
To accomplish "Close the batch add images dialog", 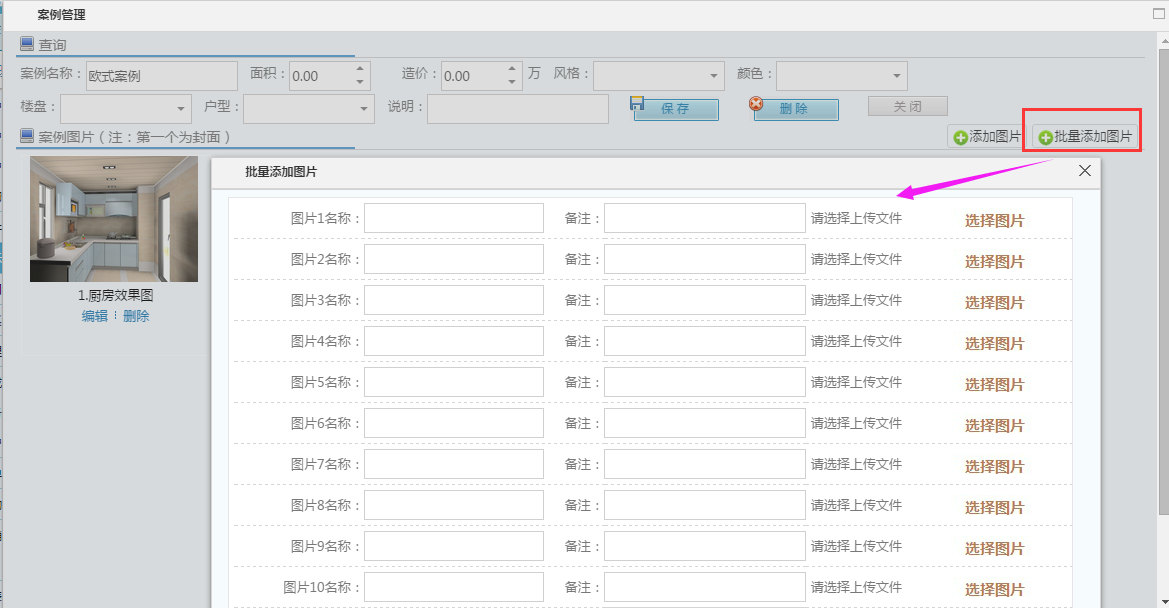I will 1085,171.
